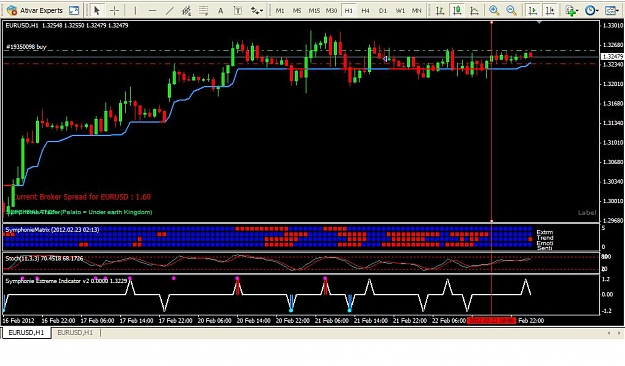Choose the horizontal line tool
The image size is (625, 366).
coord(152,10)
